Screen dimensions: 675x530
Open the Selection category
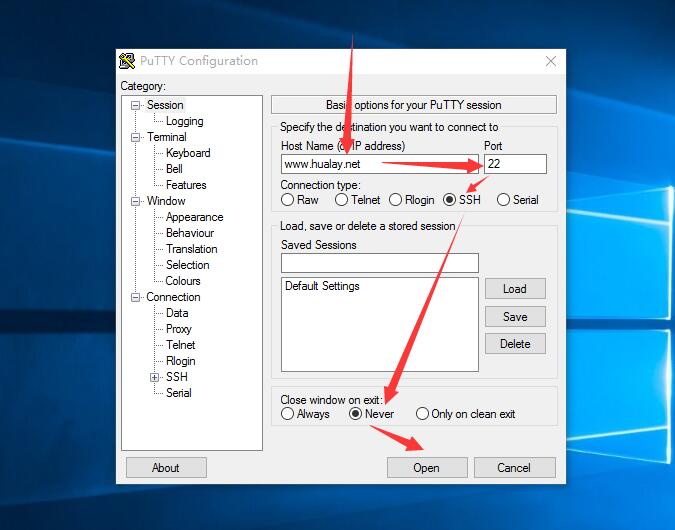(187, 265)
